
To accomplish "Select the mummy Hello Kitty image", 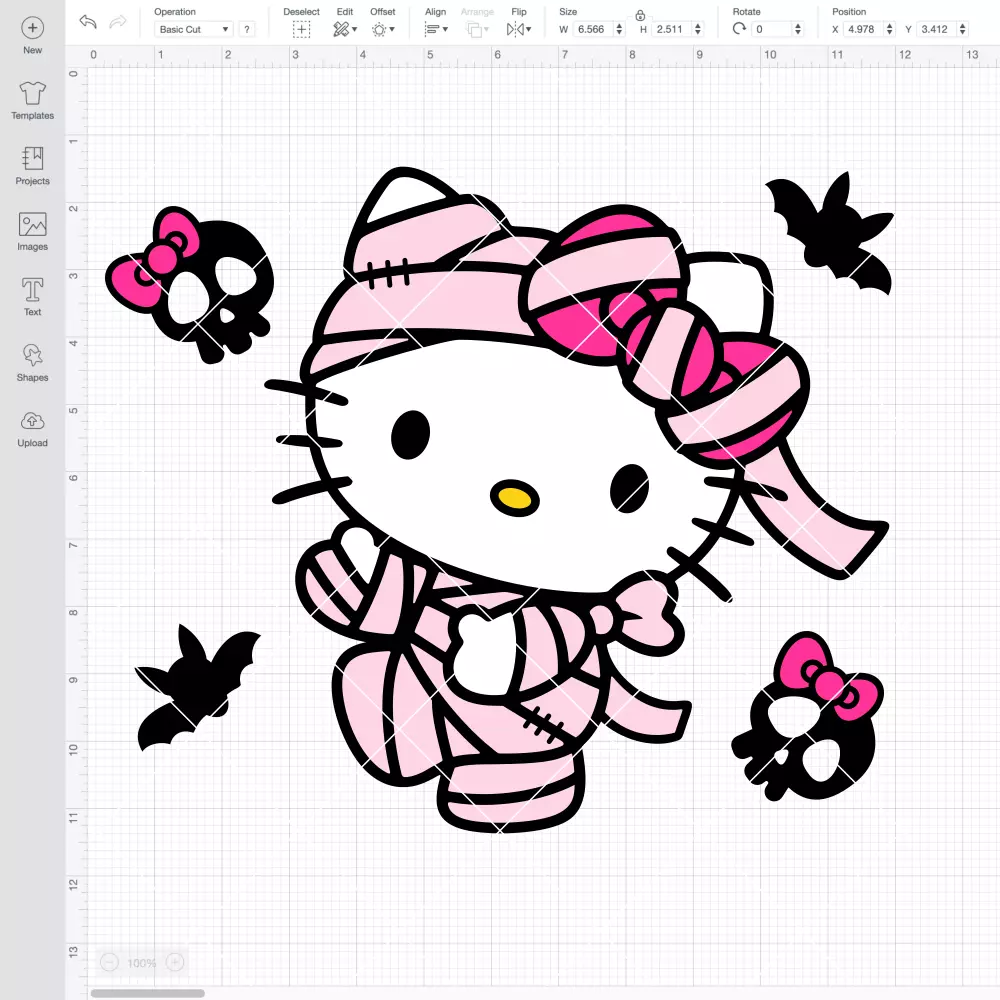I will pos(577,500).
